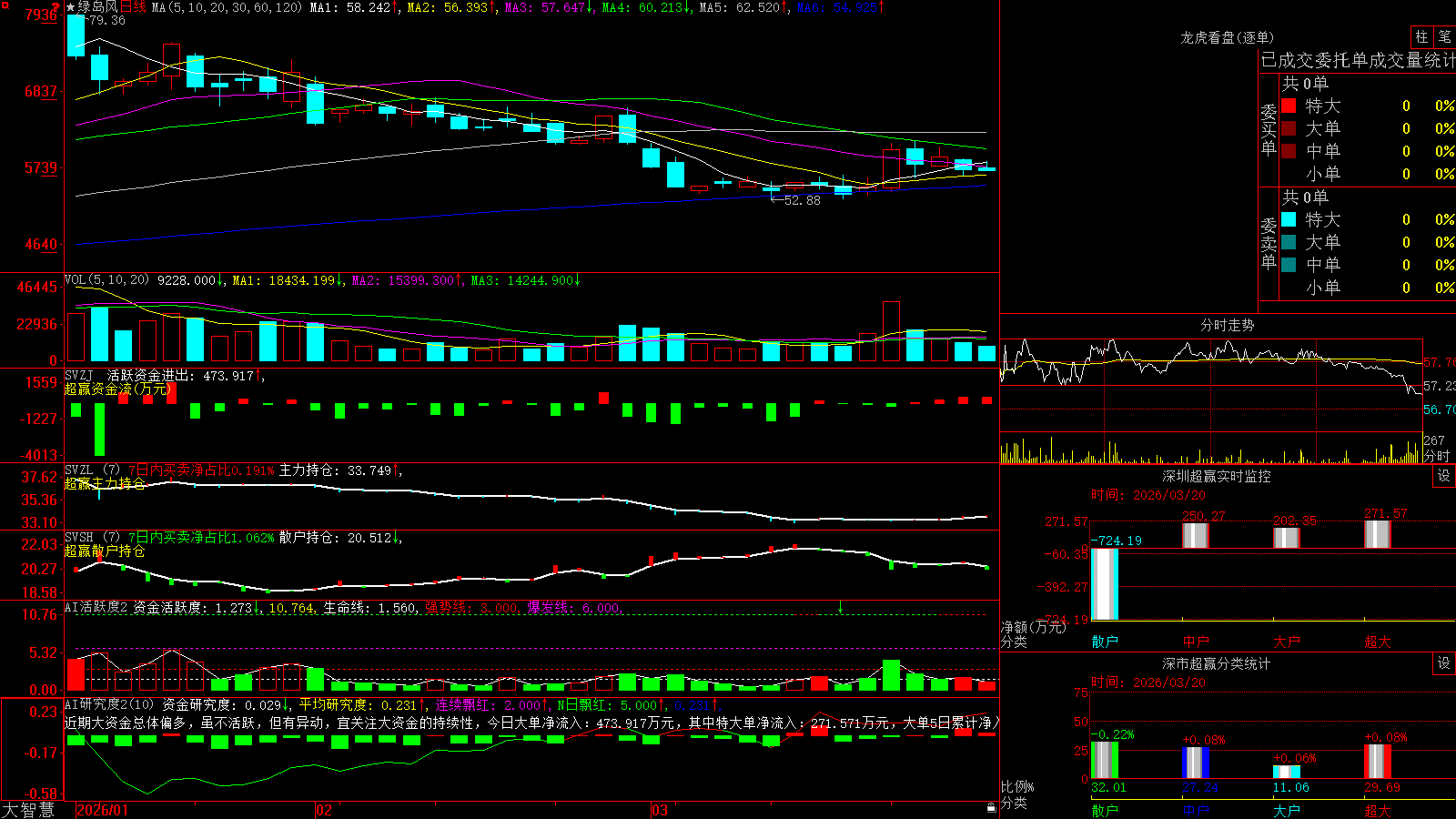
Task: Select the cyan 特大 sell order swatch
Action: [x=1289, y=219]
